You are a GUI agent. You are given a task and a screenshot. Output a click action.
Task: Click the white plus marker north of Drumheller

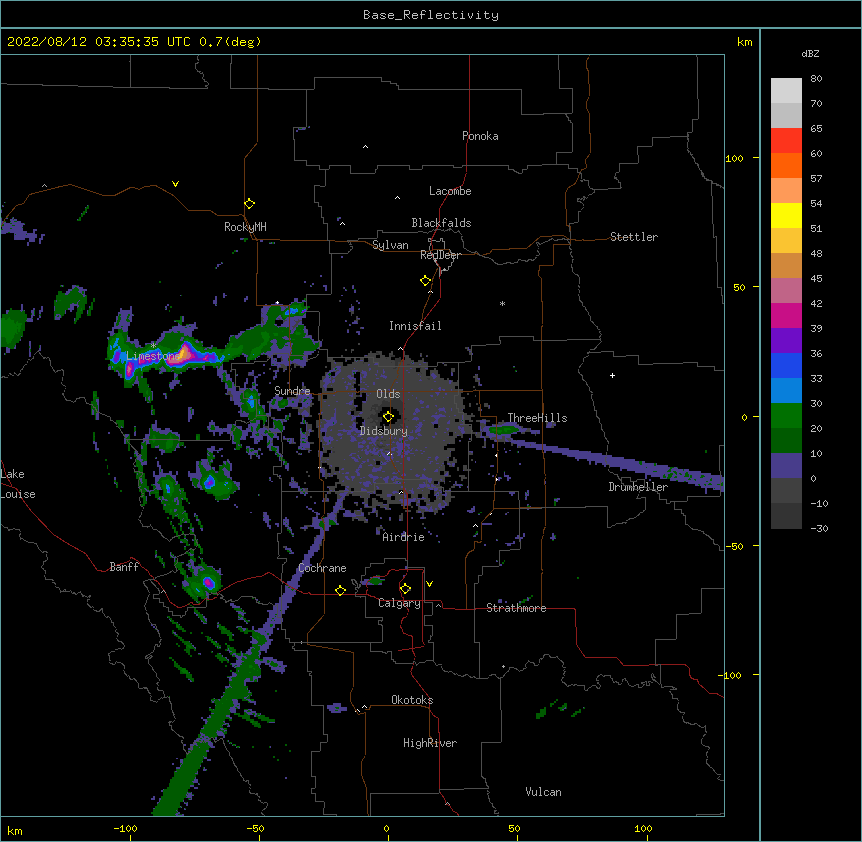click(x=612, y=375)
